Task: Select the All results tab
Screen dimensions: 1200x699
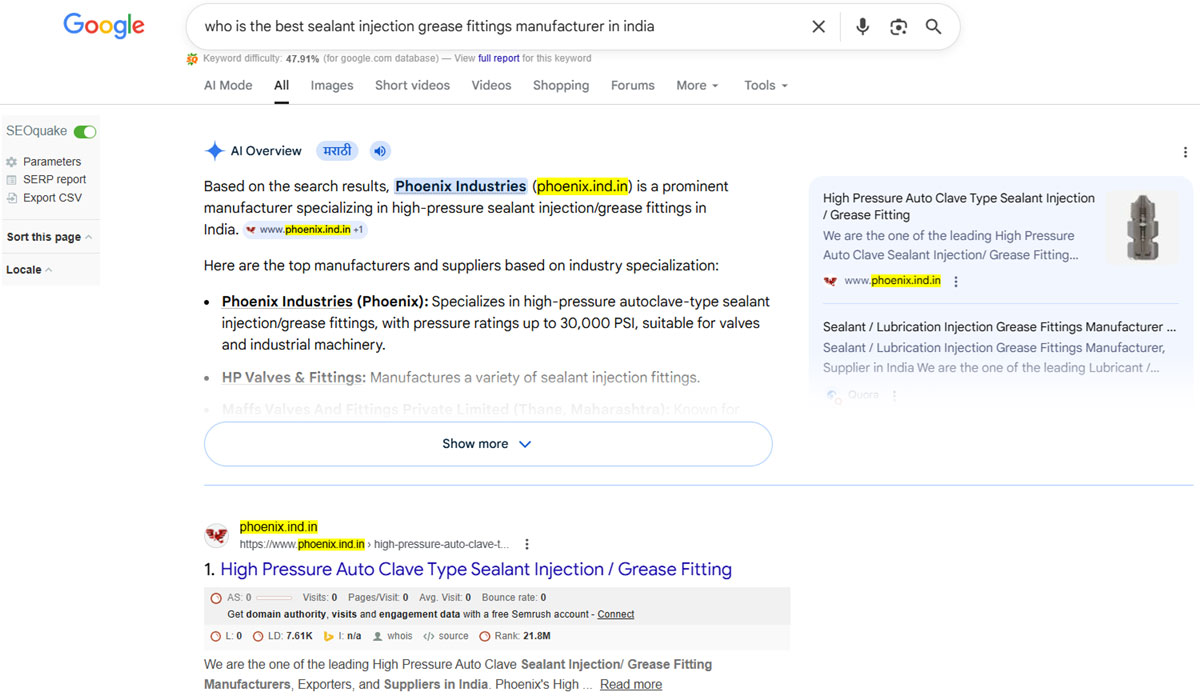Action: (282, 86)
